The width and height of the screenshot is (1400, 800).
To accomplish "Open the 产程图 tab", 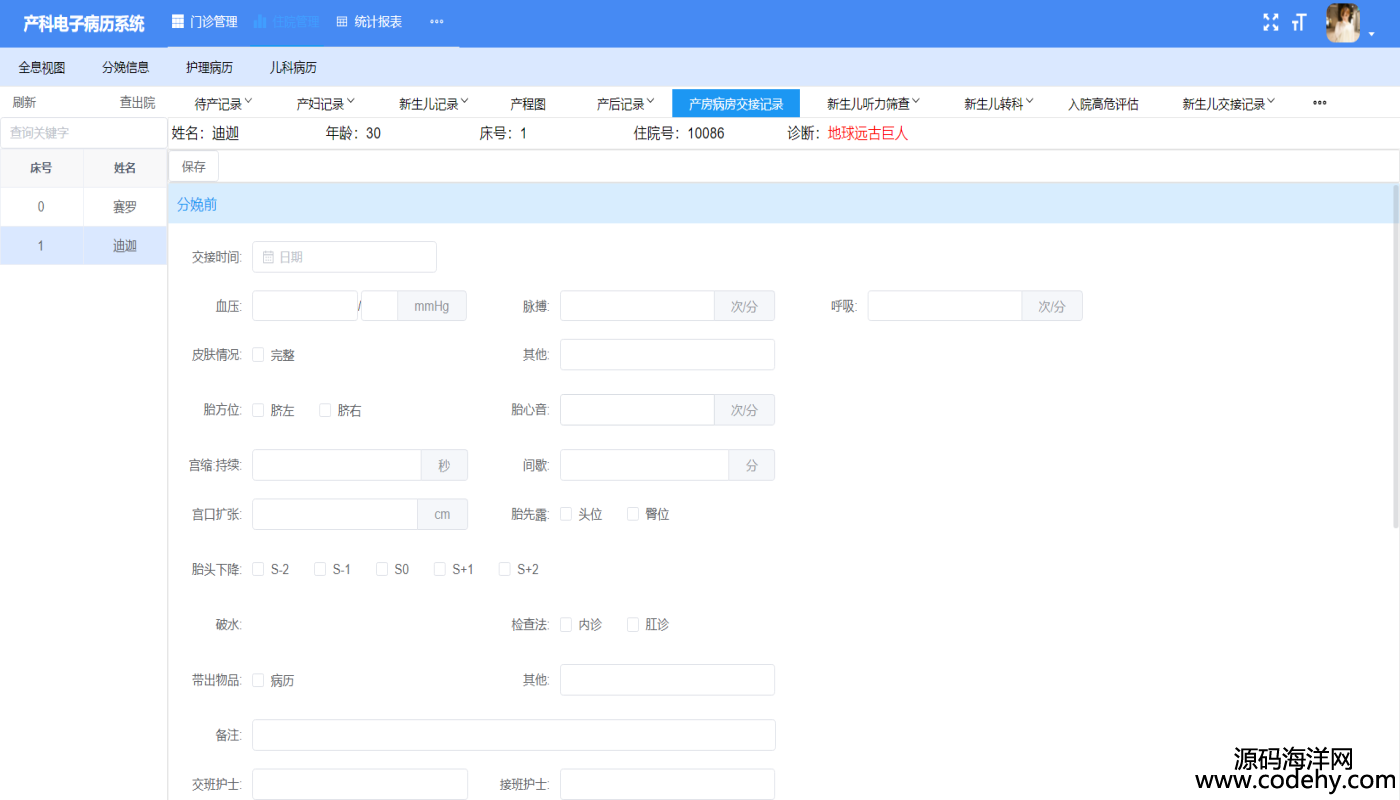I will tap(528, 104).
